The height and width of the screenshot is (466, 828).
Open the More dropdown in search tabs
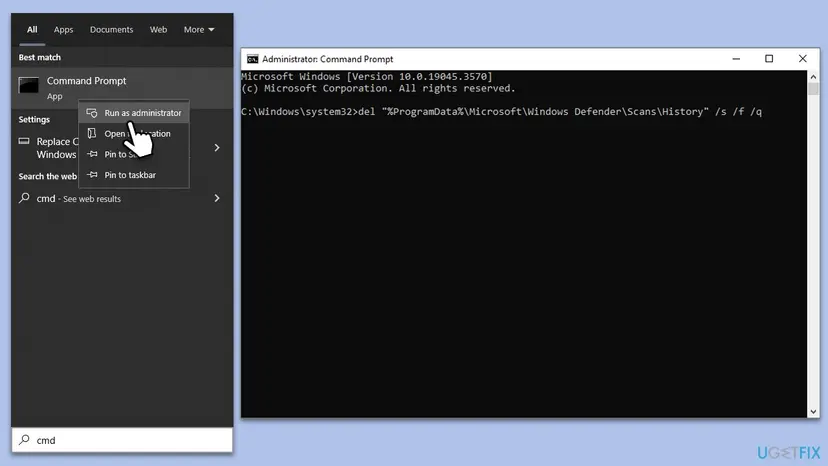click(x=199, y=30)
